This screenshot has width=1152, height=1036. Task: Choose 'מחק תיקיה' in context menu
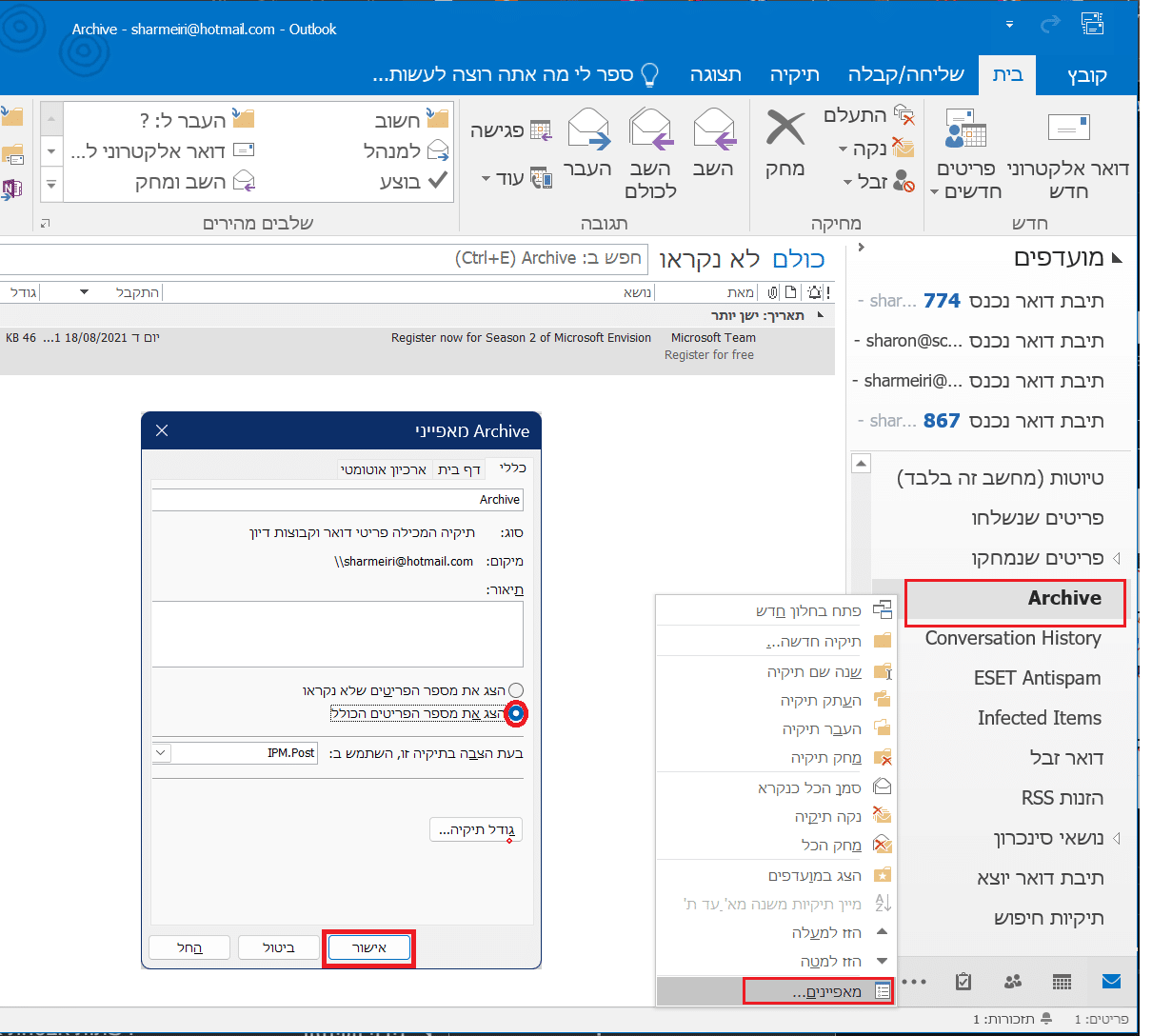click(775, 758)
